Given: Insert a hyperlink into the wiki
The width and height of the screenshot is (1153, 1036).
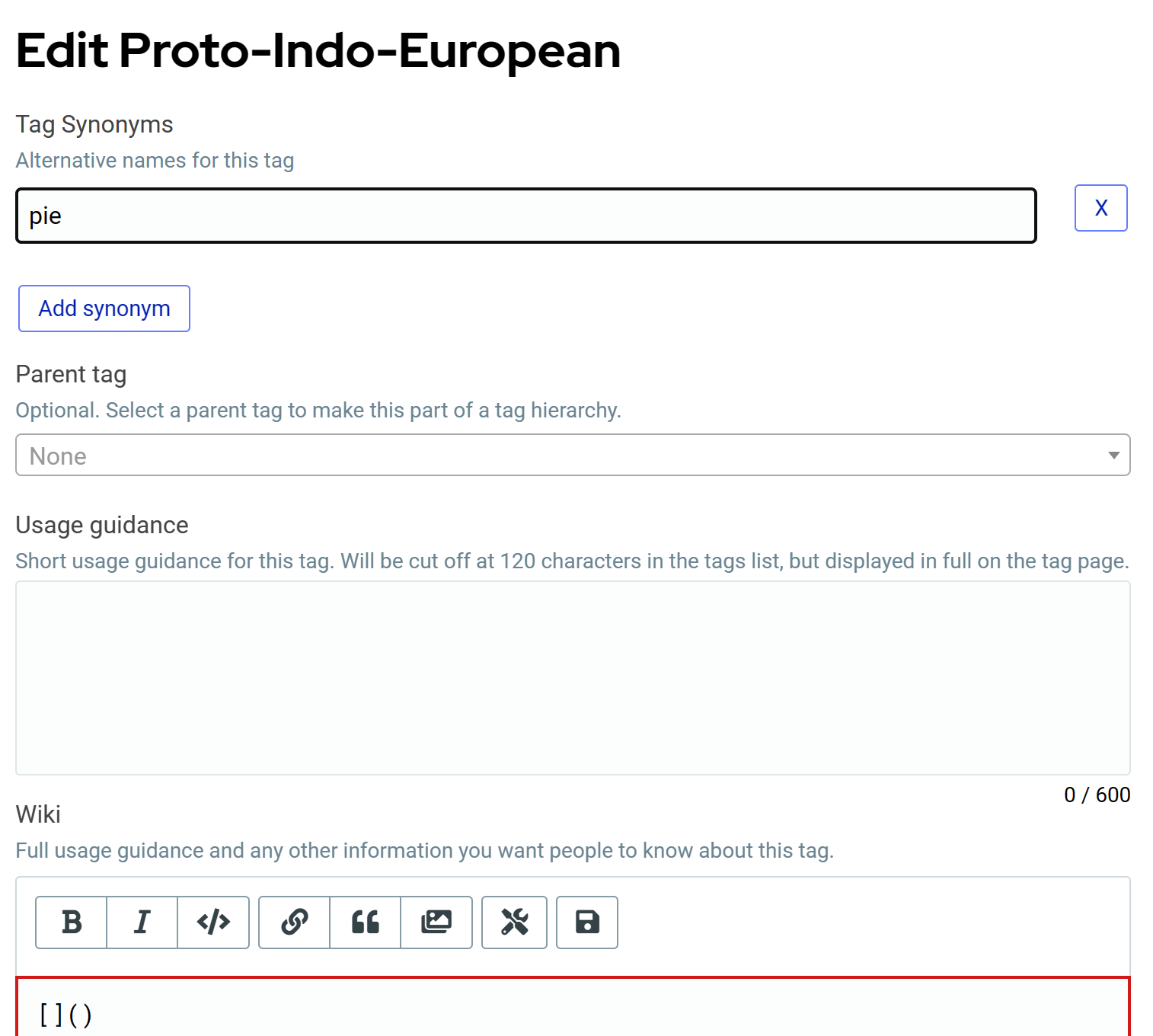Looking at the screenshot, I should click(x=293, y=922).
